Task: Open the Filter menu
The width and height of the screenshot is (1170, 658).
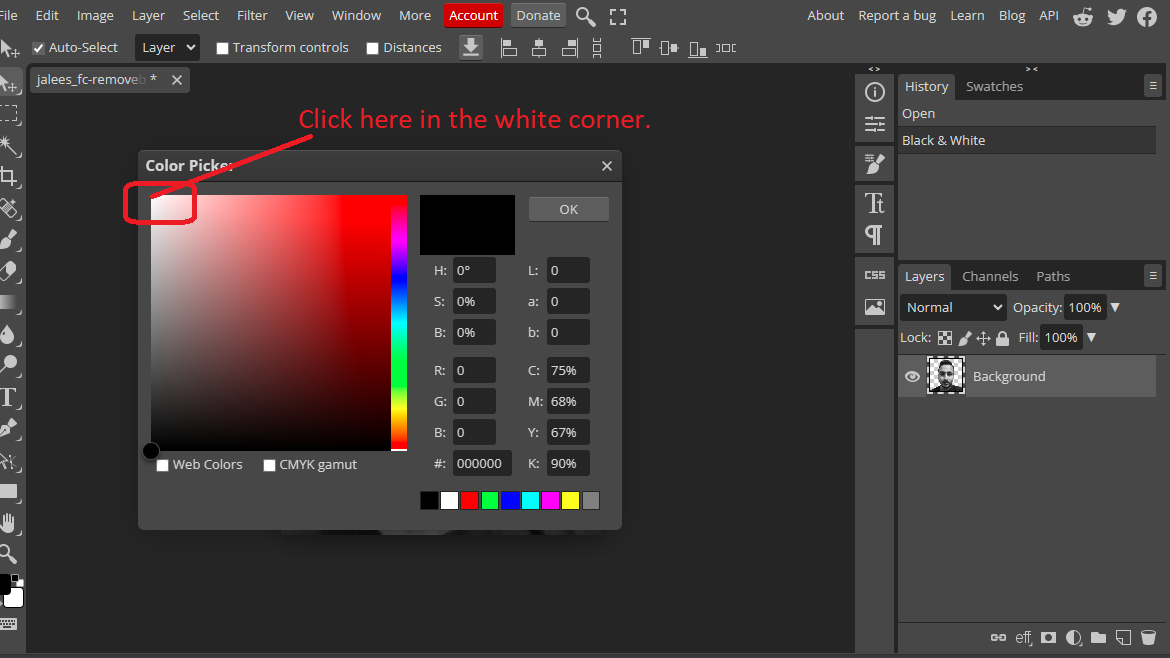Action: (252, 15)
